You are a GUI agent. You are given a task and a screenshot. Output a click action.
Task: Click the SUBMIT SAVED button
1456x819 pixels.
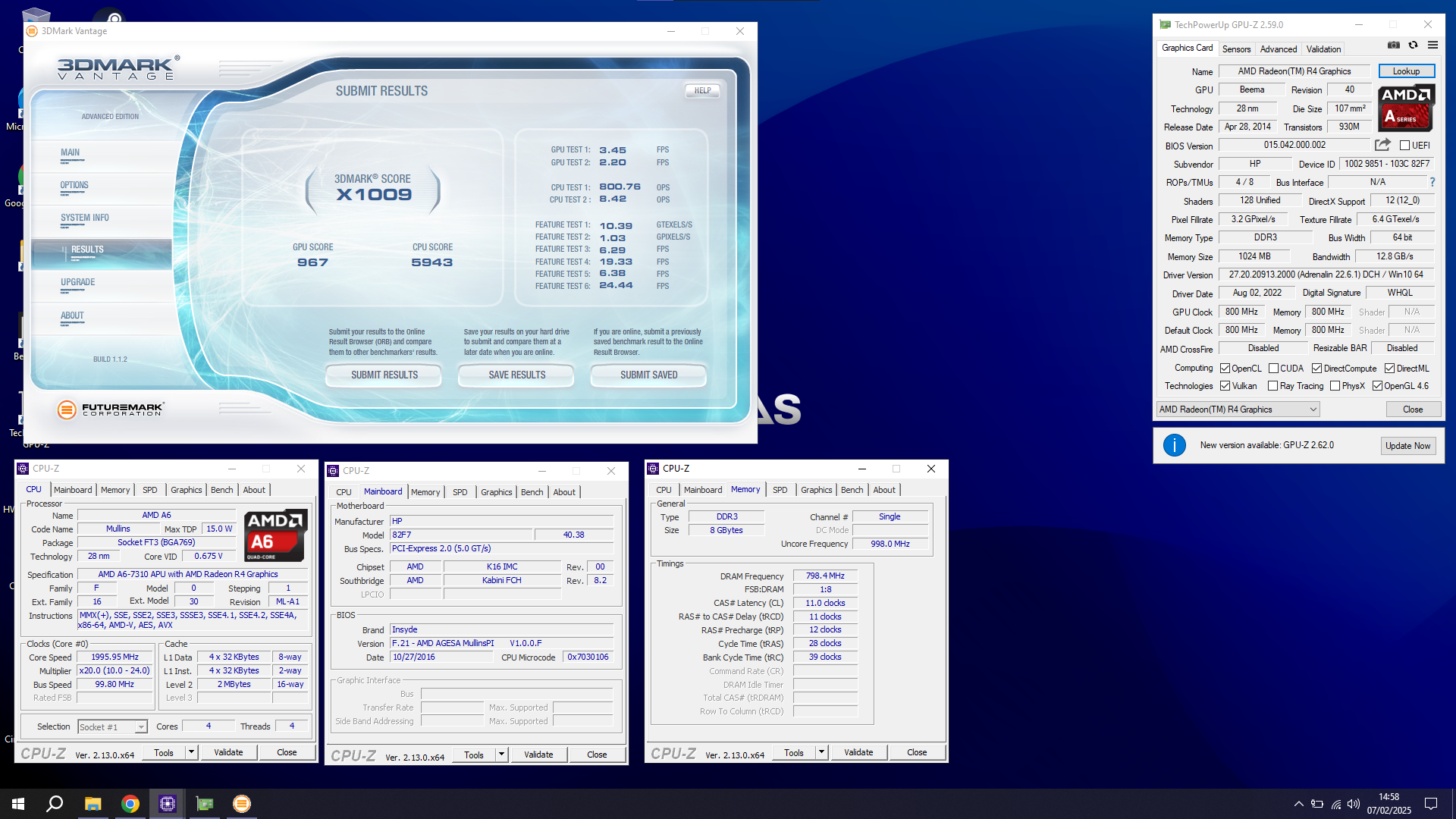(x=648, y=375)
